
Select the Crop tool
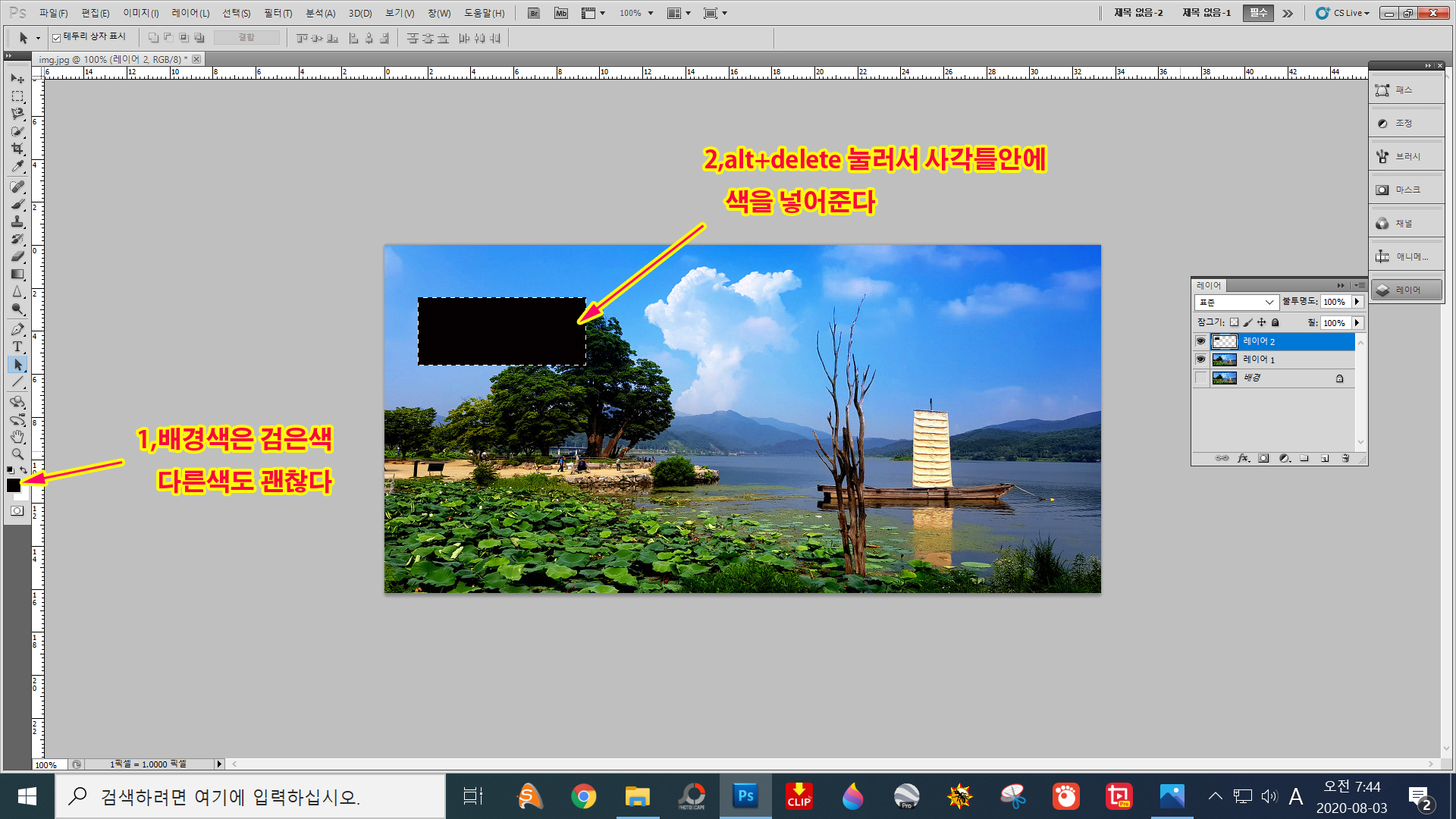pyautogui.click(x=17, y=149)
